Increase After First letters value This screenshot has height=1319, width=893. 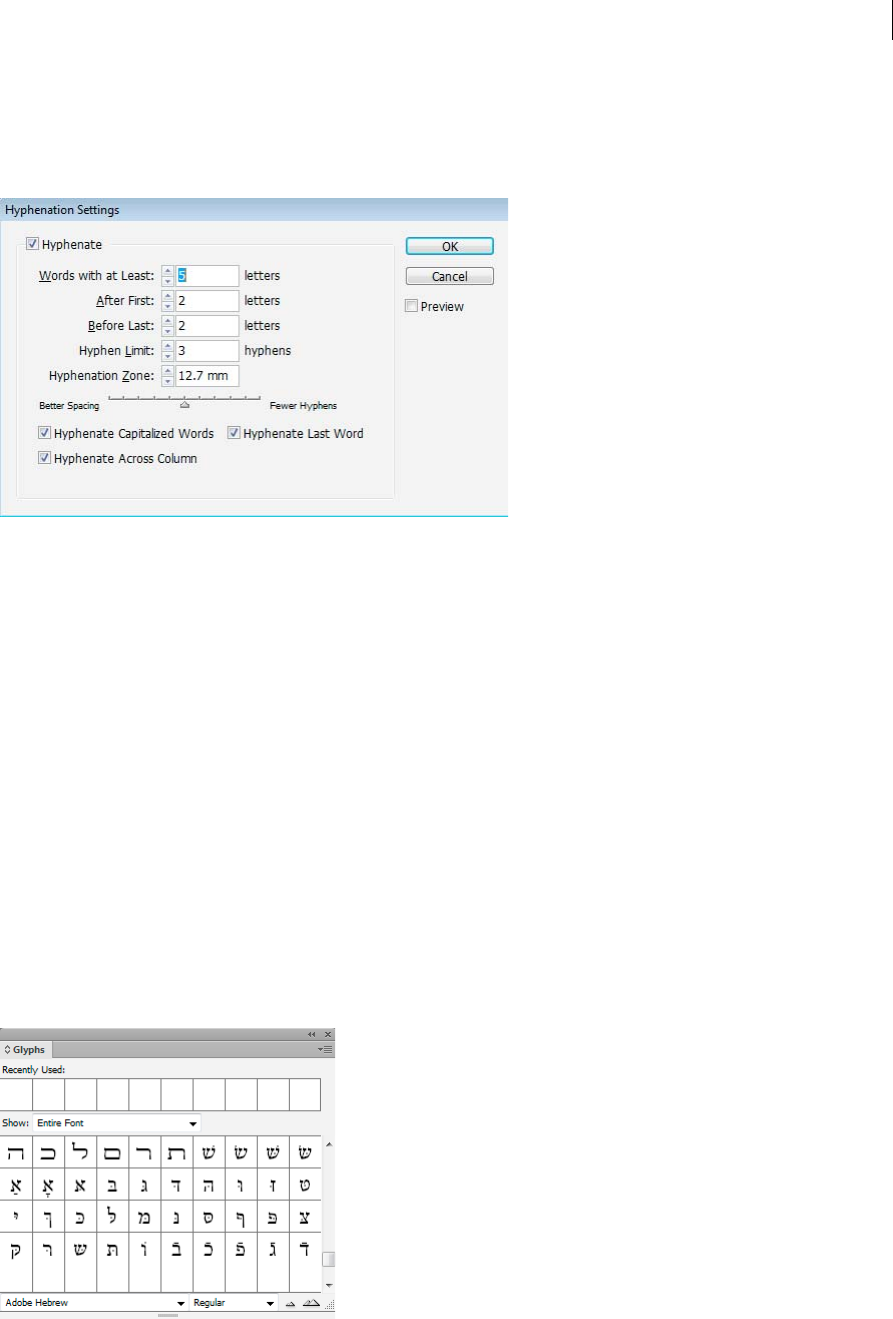(x=168, y=296)
